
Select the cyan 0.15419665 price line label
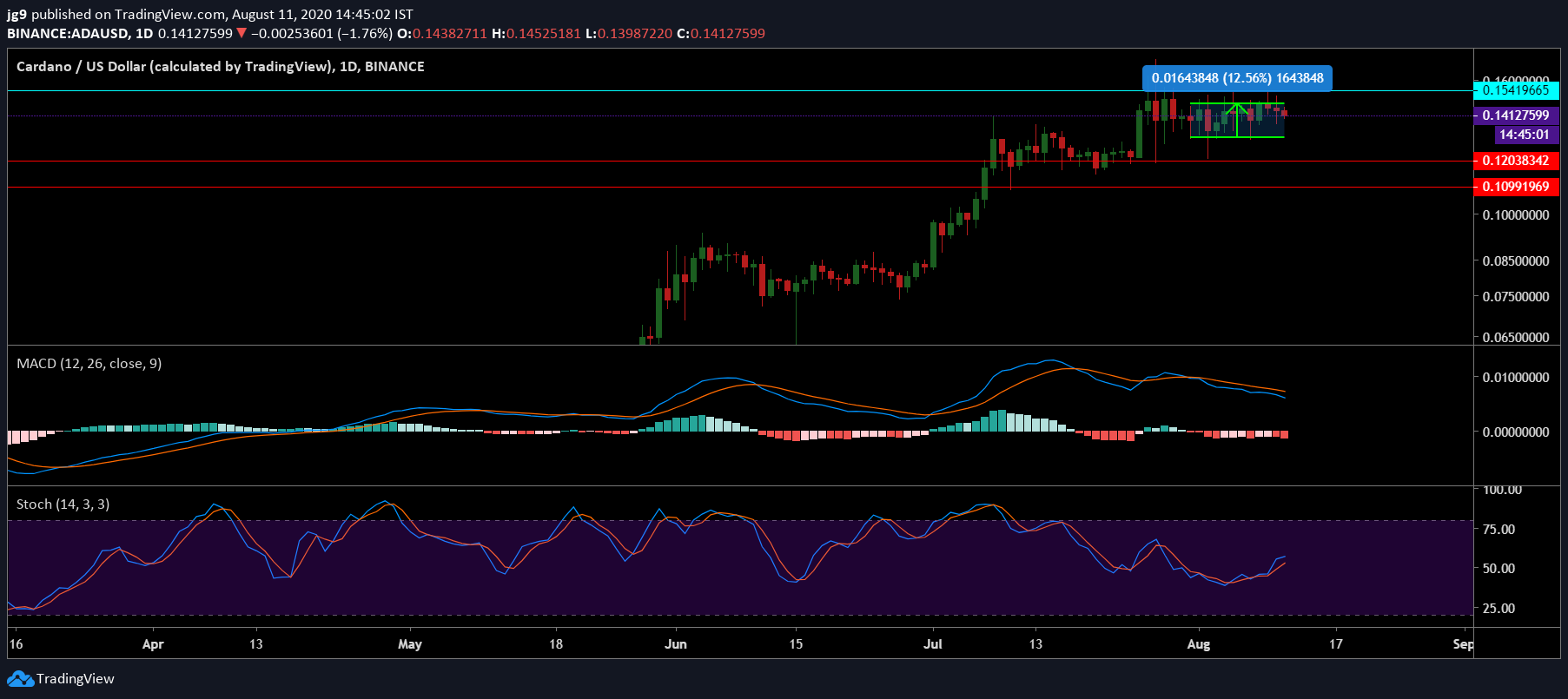(x=1515, y=90)
